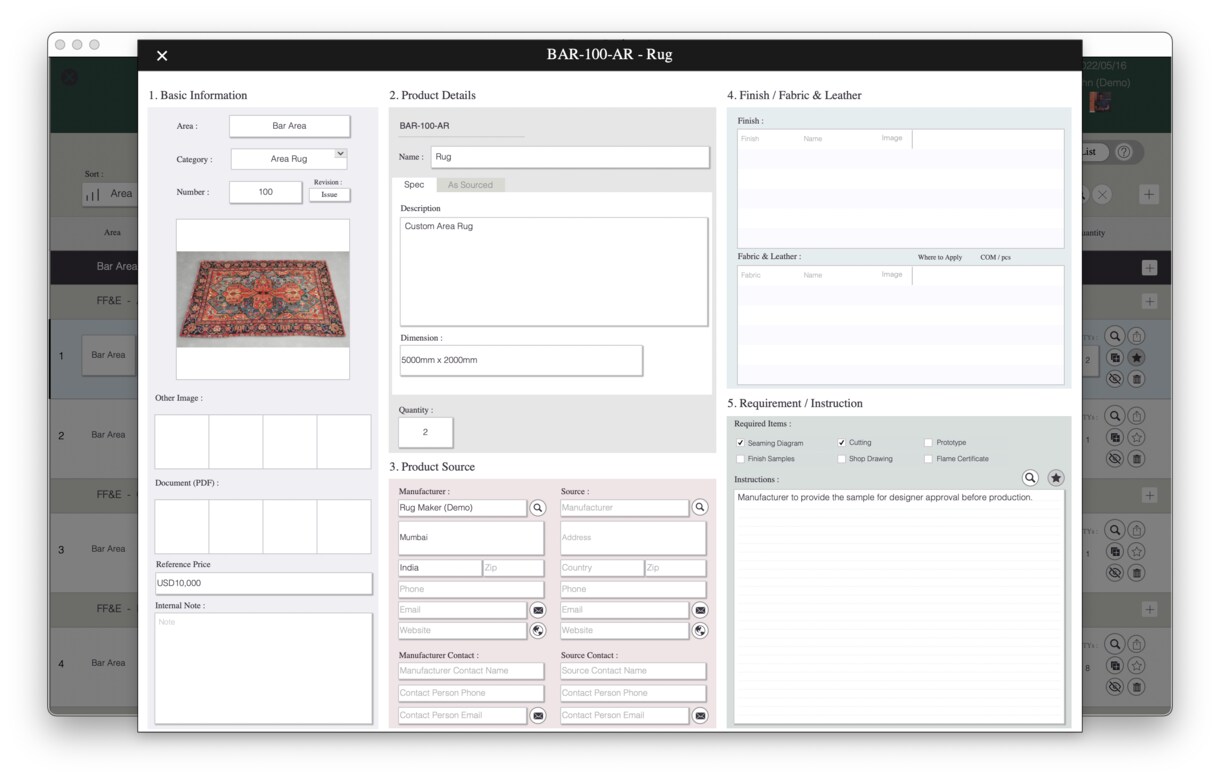Click the Instructions text area
This screenshot has height=779, width=1220.
pos(899,606)
